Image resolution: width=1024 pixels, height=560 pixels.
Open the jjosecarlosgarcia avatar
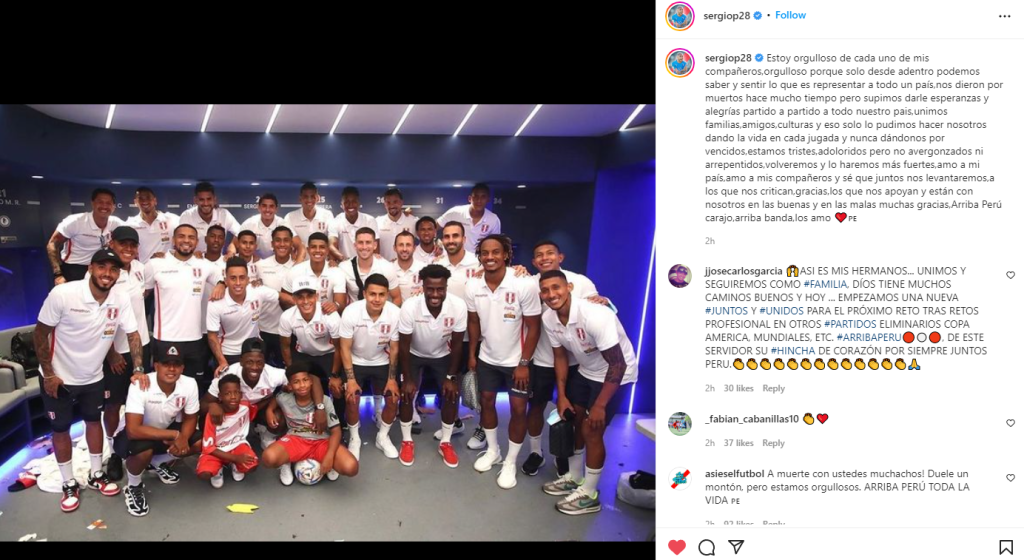[x=680, y=276]
